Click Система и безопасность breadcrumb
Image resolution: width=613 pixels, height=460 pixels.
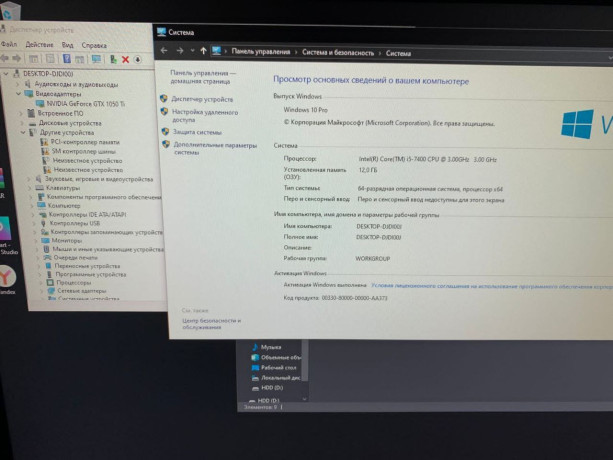click(x=339, y=51)
